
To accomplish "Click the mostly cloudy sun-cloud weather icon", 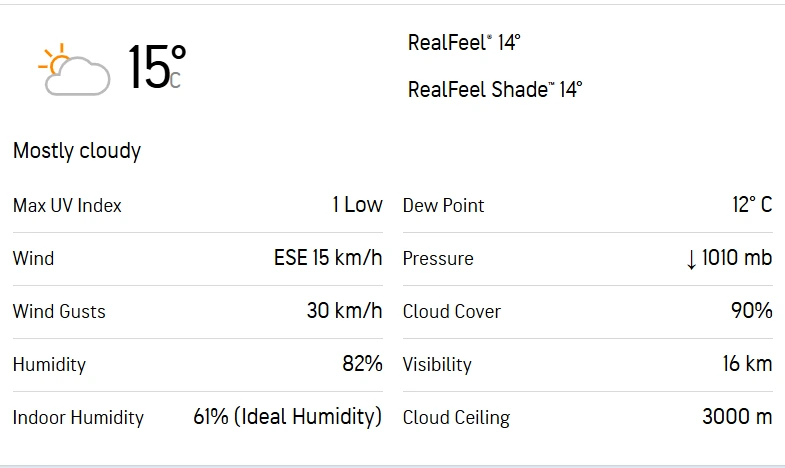I will click(73, 70).
